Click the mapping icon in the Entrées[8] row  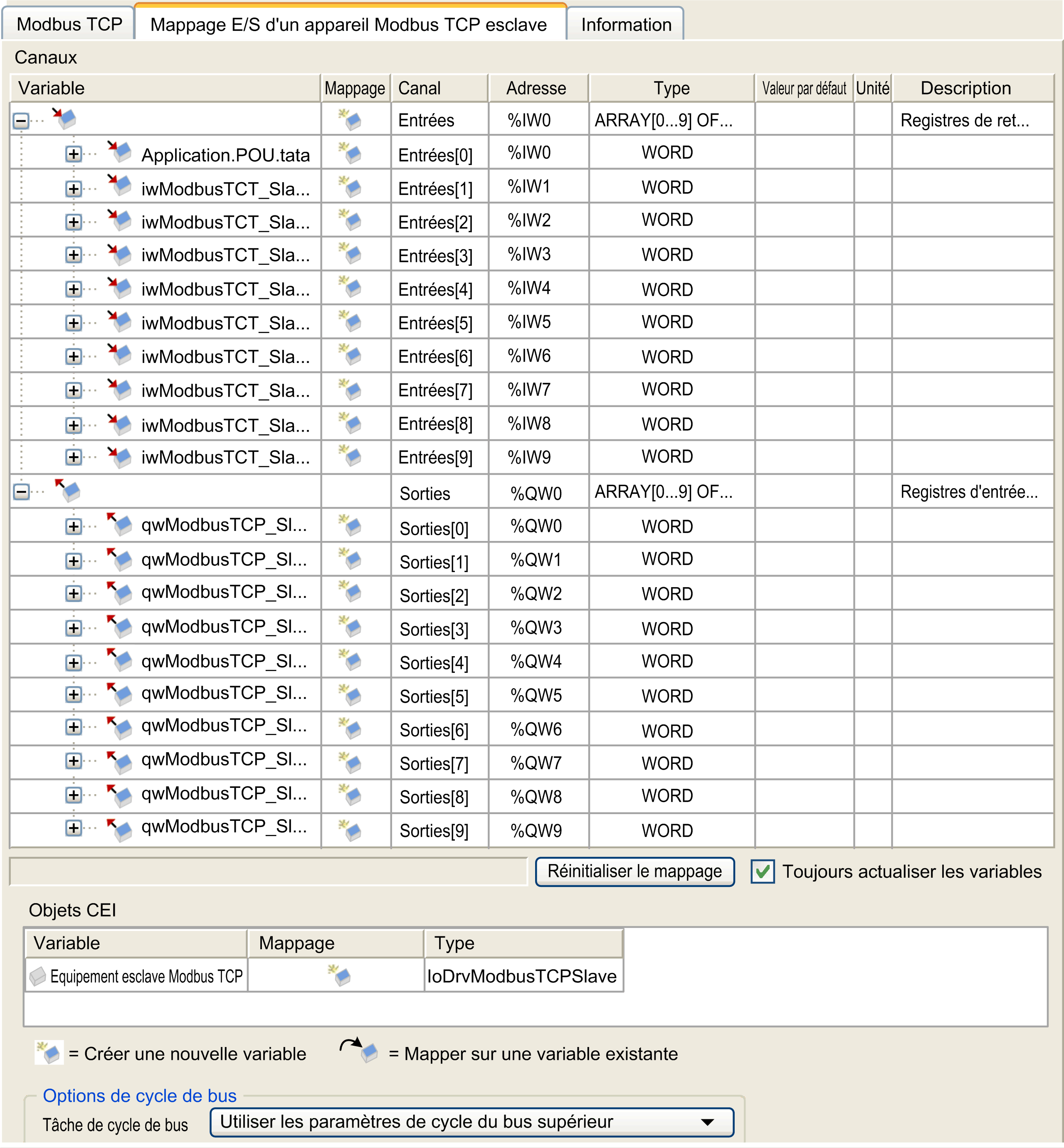(350, 423)
